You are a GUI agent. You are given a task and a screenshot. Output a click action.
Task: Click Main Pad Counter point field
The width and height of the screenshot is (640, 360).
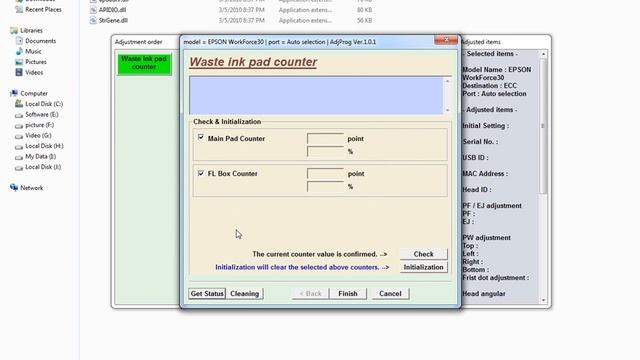(325, 139)
